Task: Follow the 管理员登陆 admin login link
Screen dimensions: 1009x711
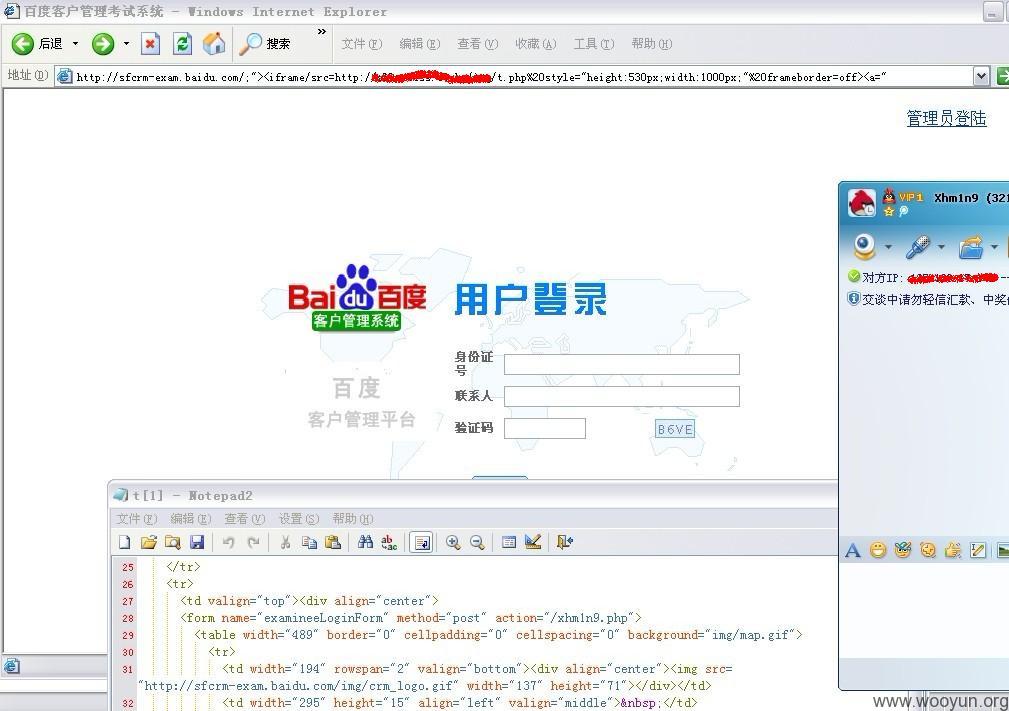Action: click(946, 118)
